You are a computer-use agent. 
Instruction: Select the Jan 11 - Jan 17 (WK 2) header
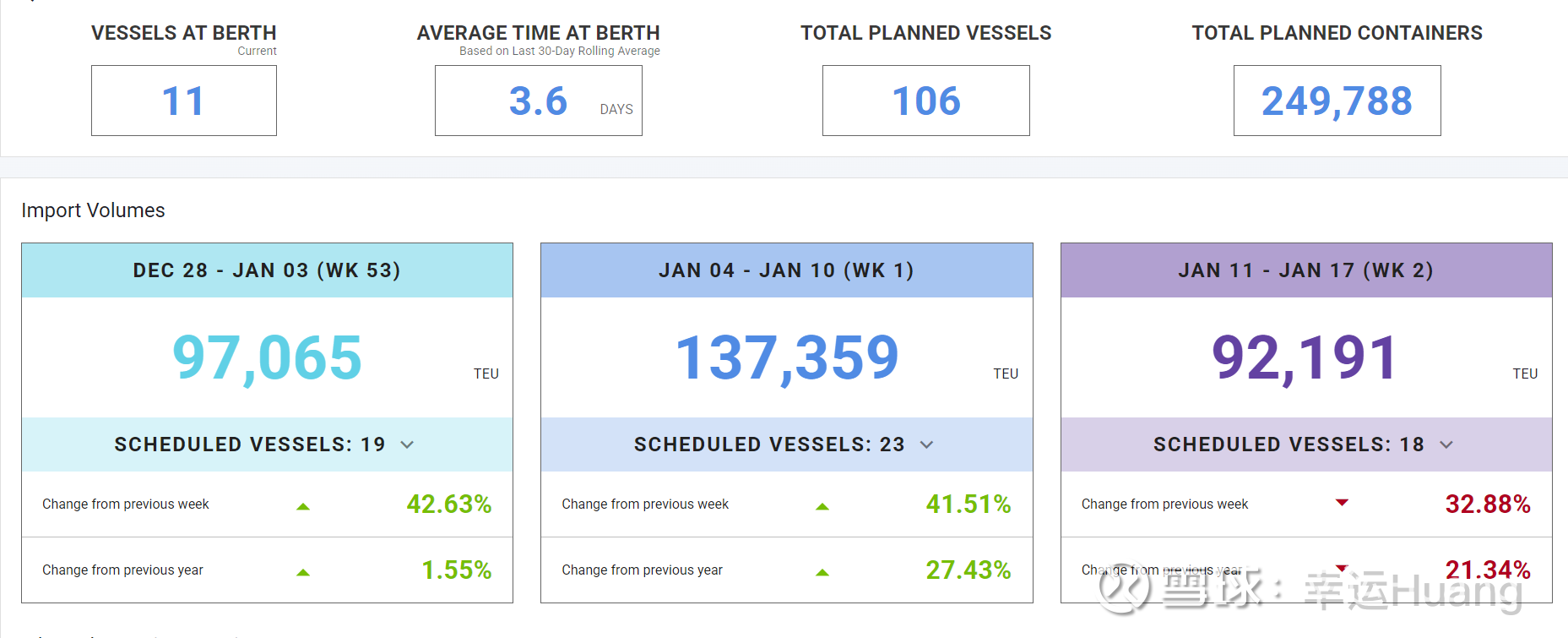(1305, 270)
